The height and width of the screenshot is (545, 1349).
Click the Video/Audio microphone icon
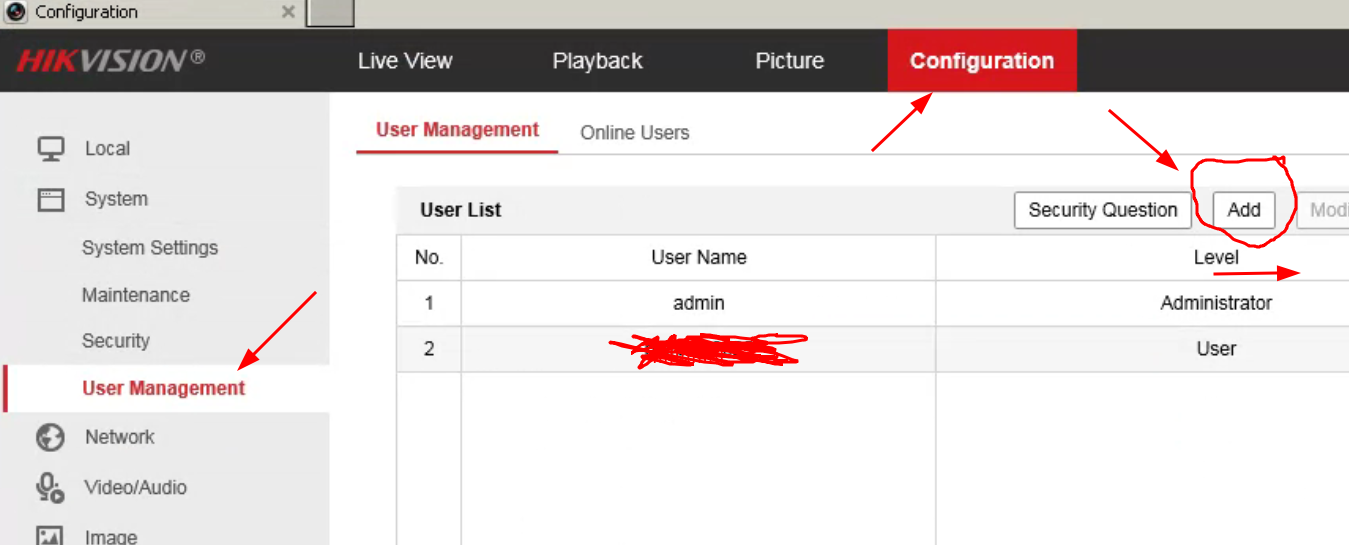(x=50, y=487)
